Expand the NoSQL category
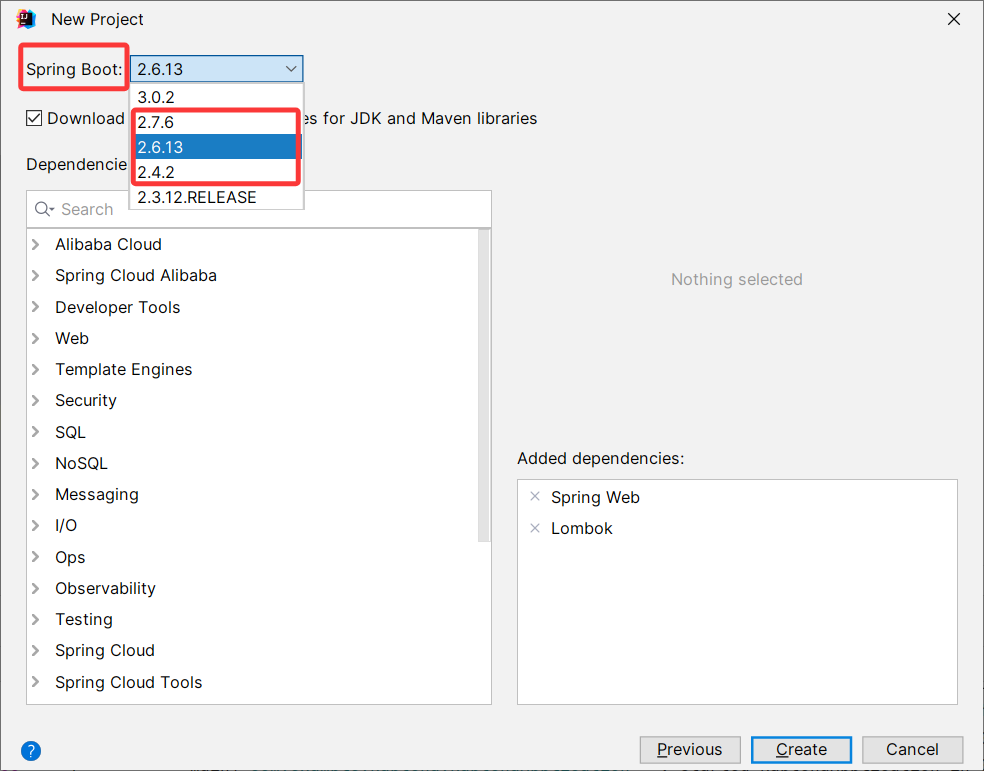The image size is (984, 771). (x=36, y=463)
